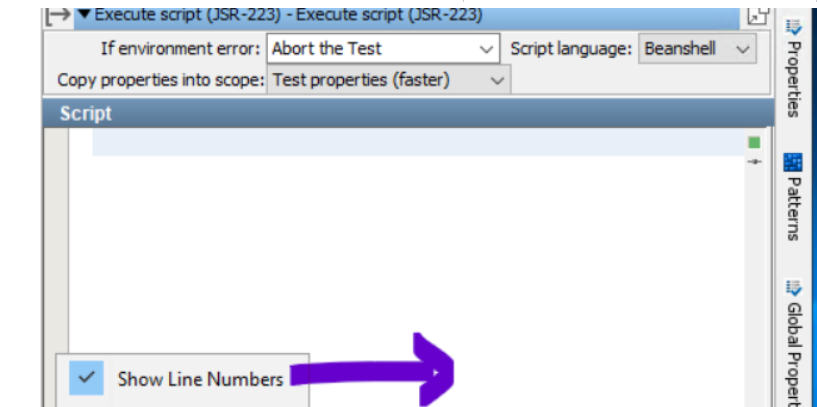Click the Patterns grid icon

[793, 163]
